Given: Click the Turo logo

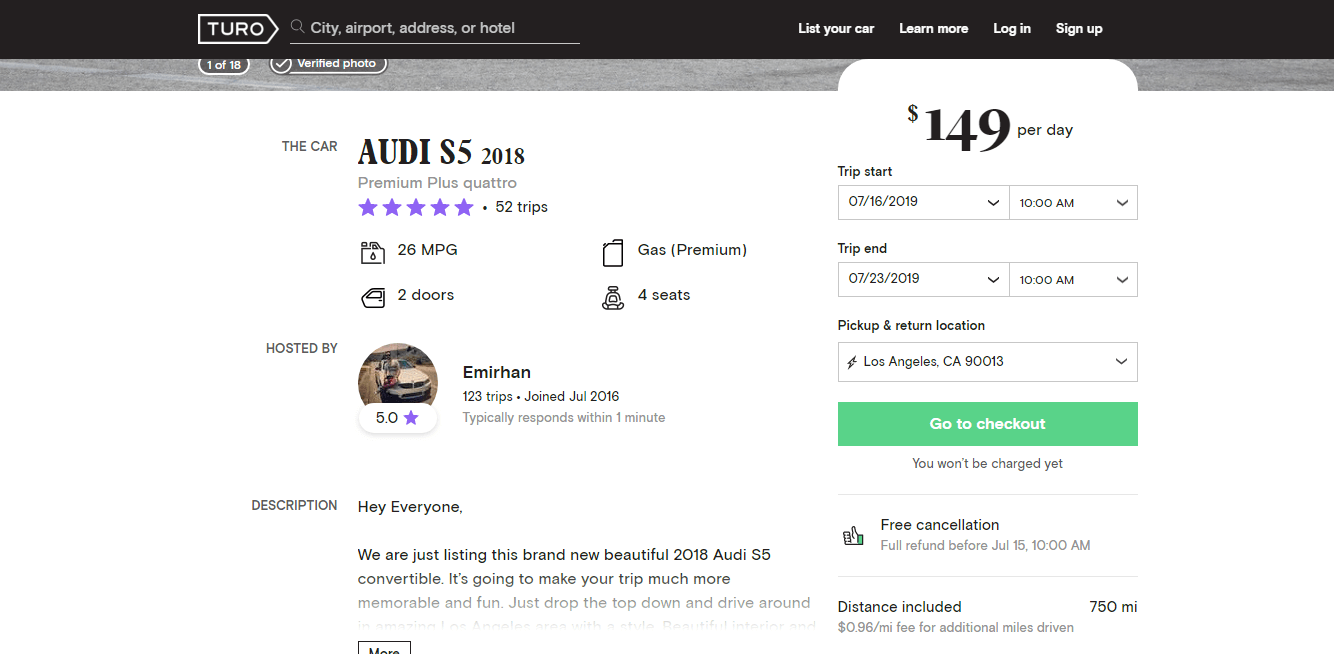Looking at the screenshot, I should [x=238, y=29].
